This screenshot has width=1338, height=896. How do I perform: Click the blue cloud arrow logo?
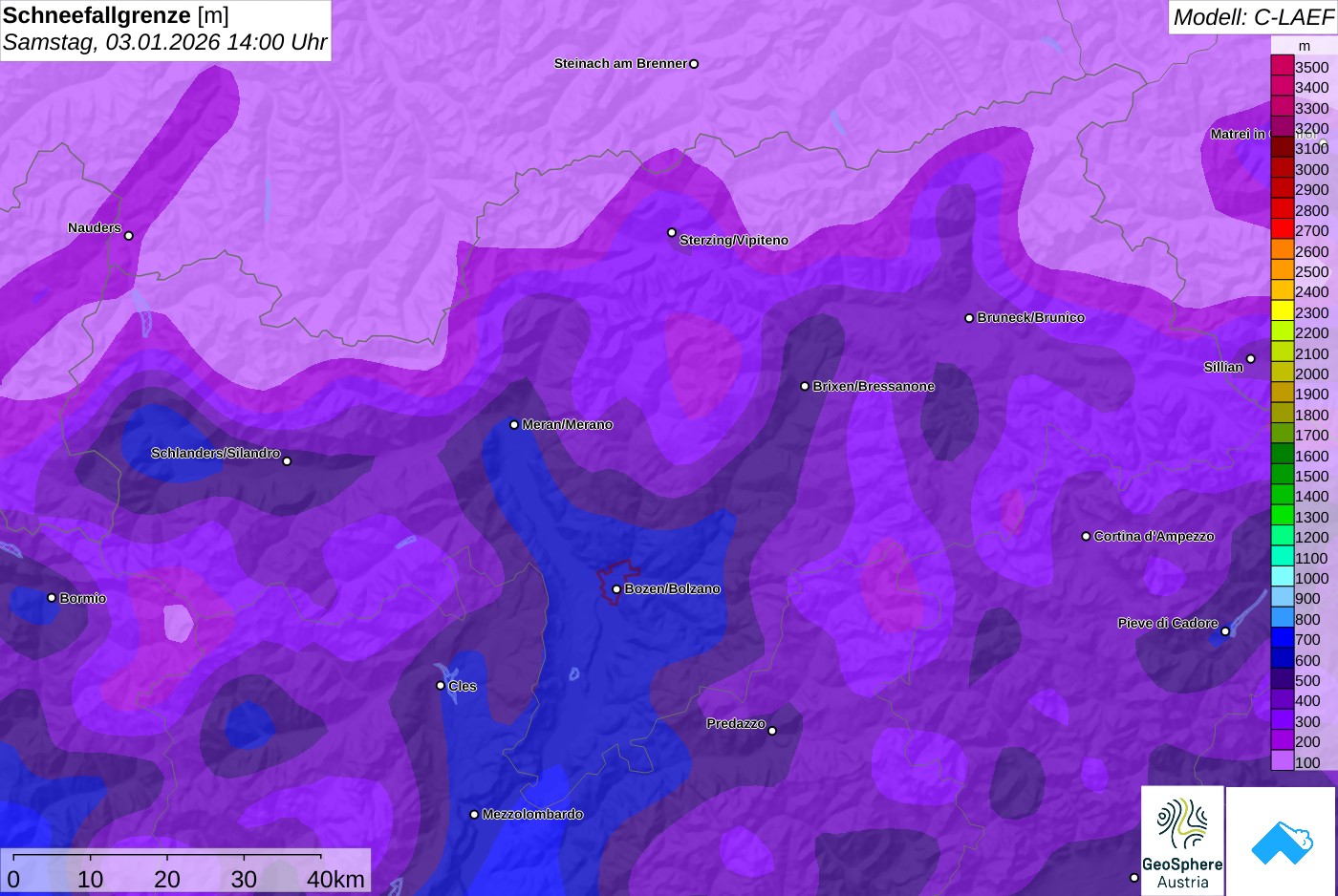pyautogui.click(x=1282, y=841)
